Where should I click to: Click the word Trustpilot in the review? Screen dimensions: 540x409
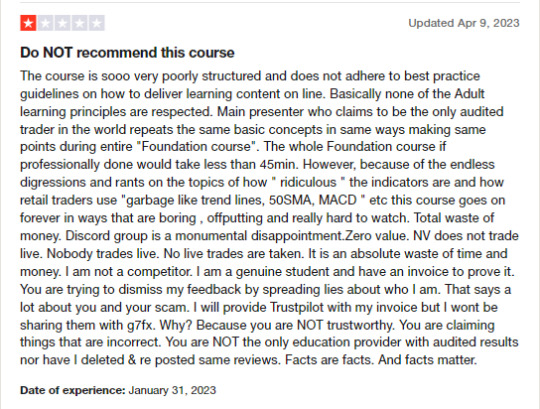297,307
